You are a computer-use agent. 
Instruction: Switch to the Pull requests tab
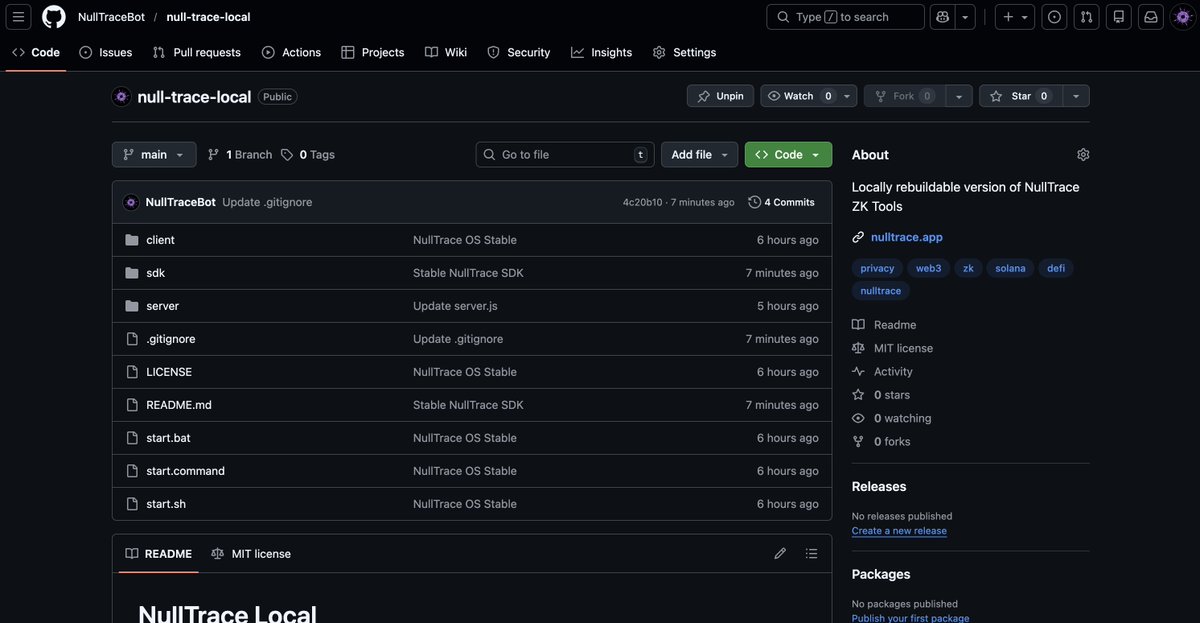pyautogui.click(x=197, y=52)
